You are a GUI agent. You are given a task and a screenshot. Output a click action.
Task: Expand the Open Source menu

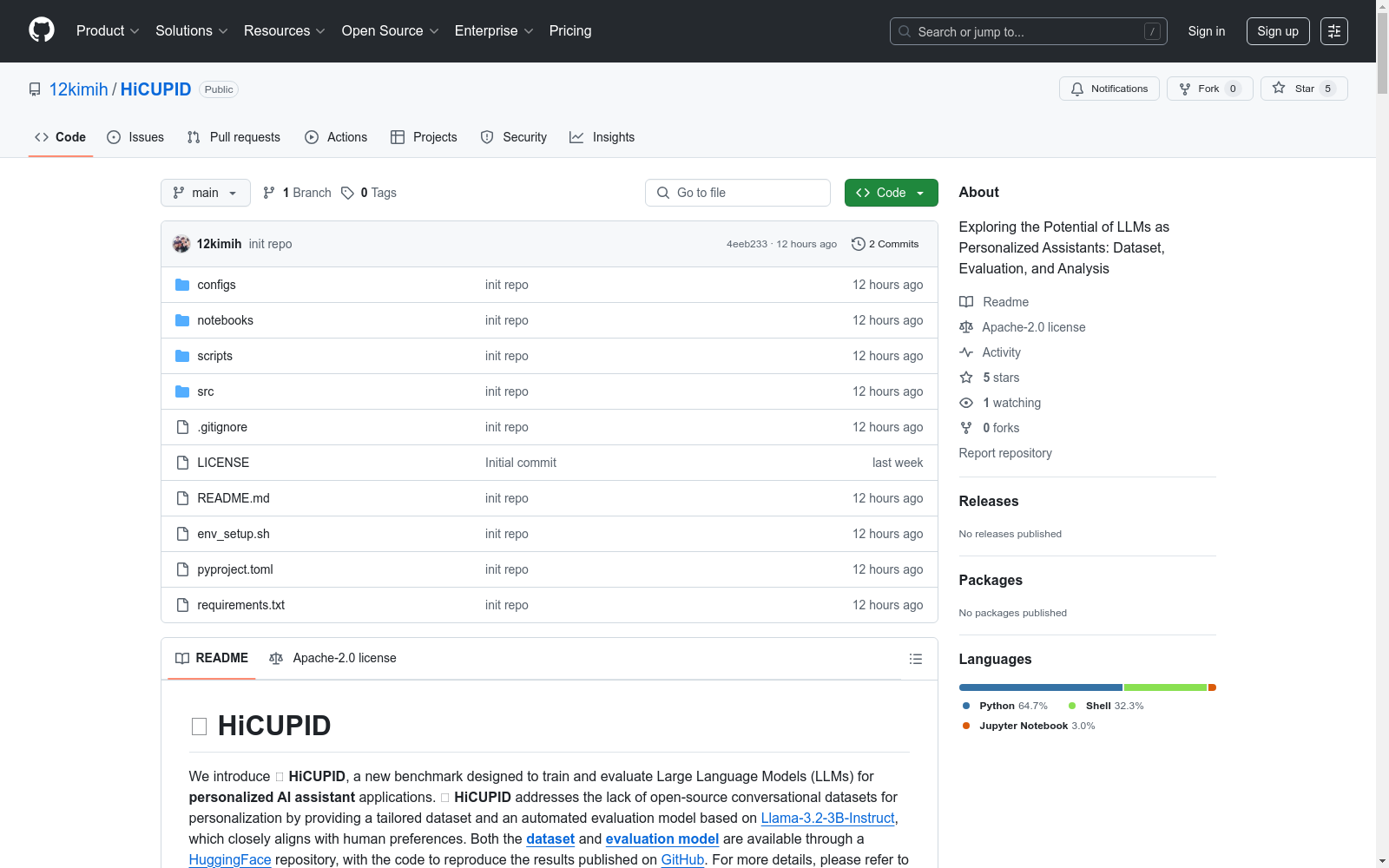click(x=390, y=31)
